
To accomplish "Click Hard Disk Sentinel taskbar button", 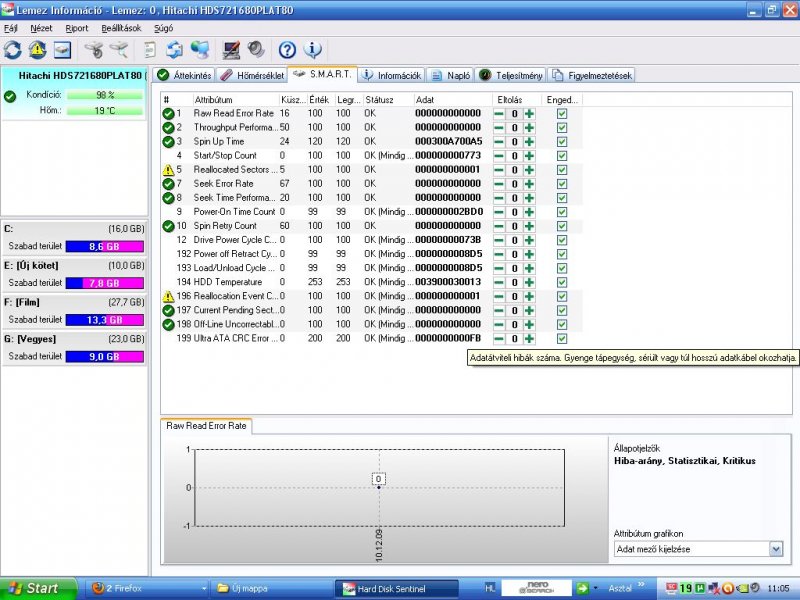I will pos(396,589).
